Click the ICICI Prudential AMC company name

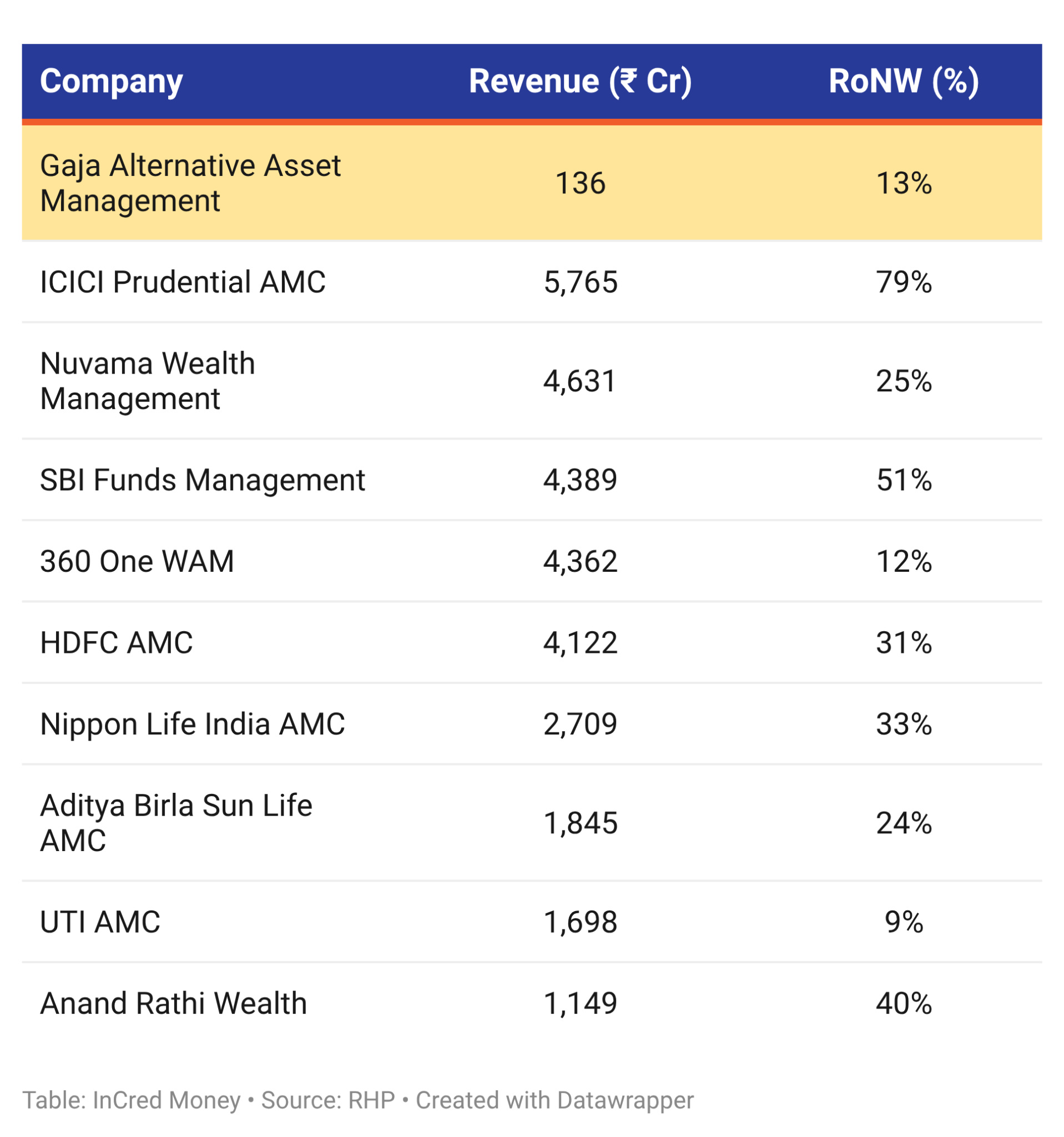[x=183, y=282]
